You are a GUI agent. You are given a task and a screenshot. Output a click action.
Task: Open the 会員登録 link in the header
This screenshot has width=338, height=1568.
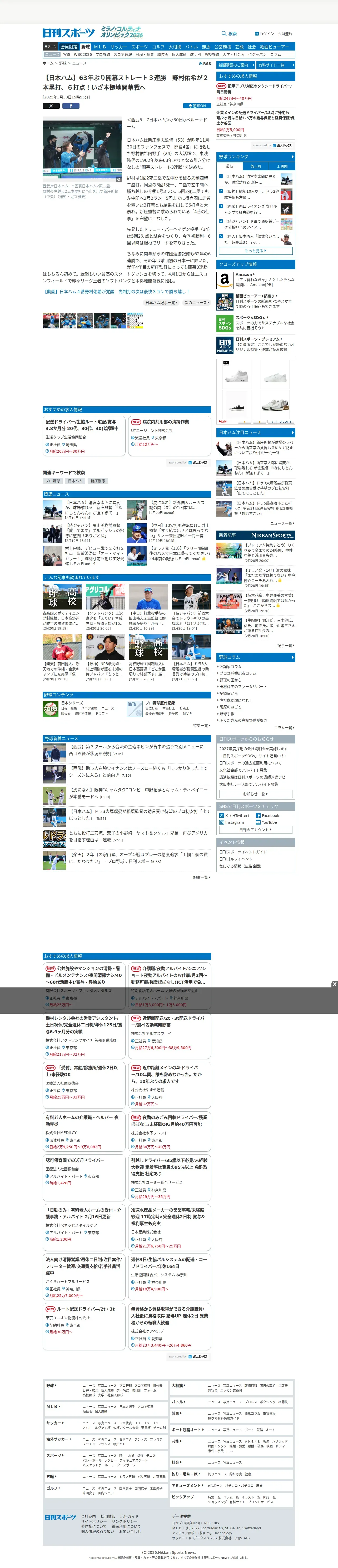click(x=285, y=33)
